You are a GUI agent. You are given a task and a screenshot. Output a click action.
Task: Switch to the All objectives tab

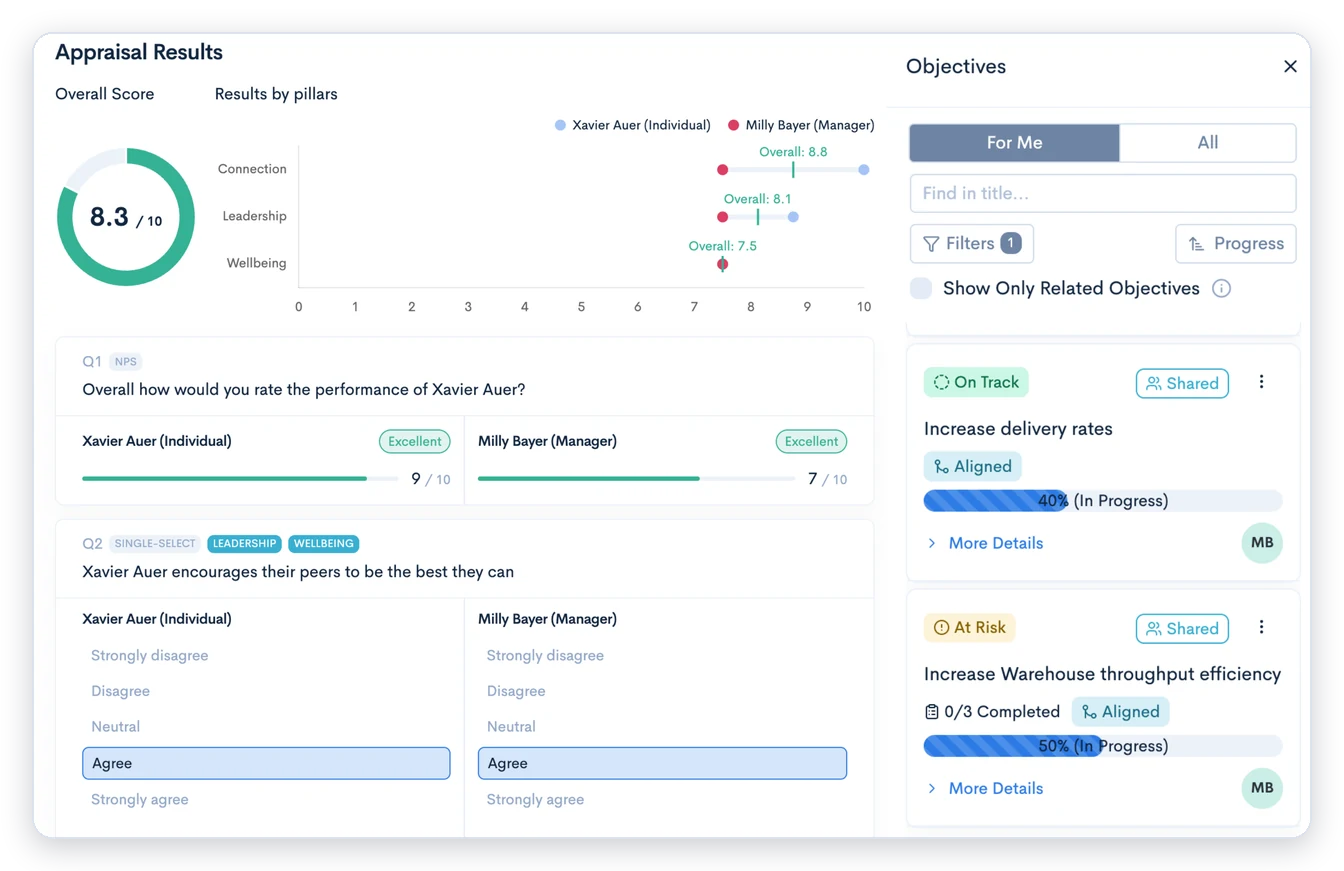point(1208,143)
